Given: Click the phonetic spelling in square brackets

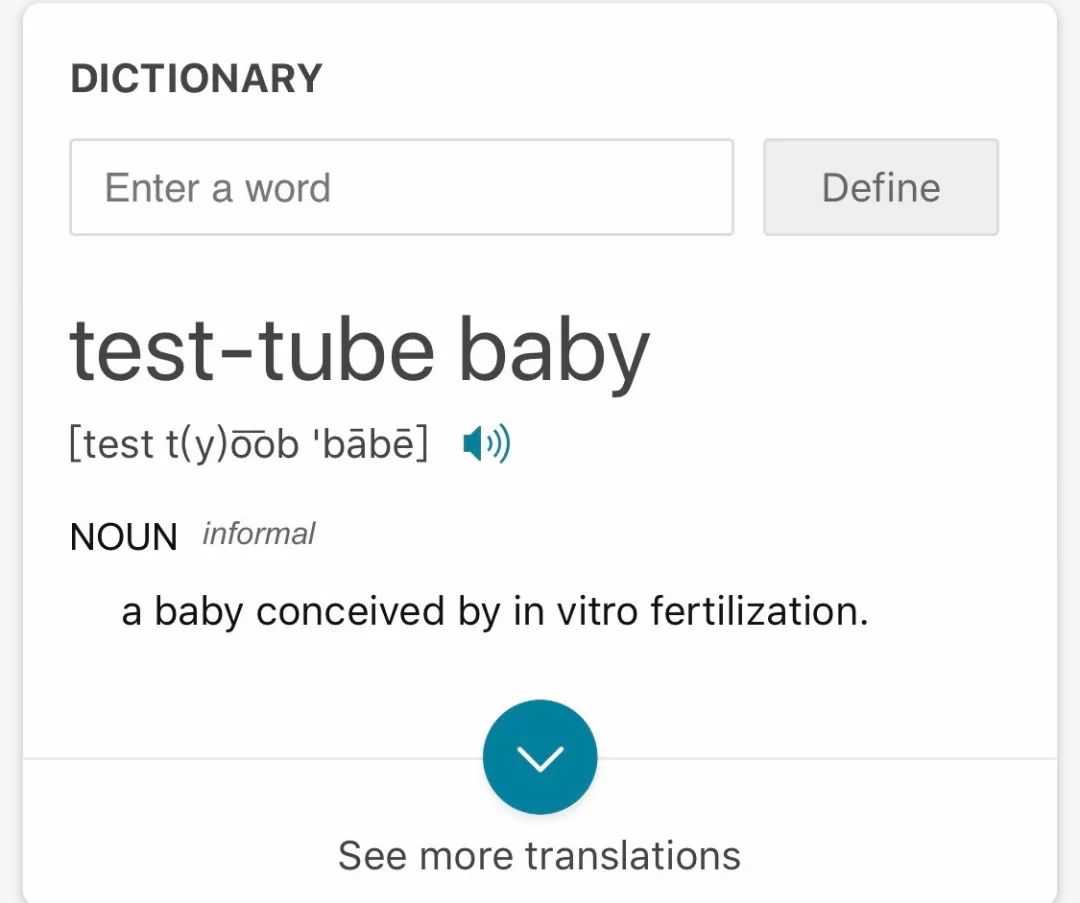Looking at the screenshot, I should (248, 443).
